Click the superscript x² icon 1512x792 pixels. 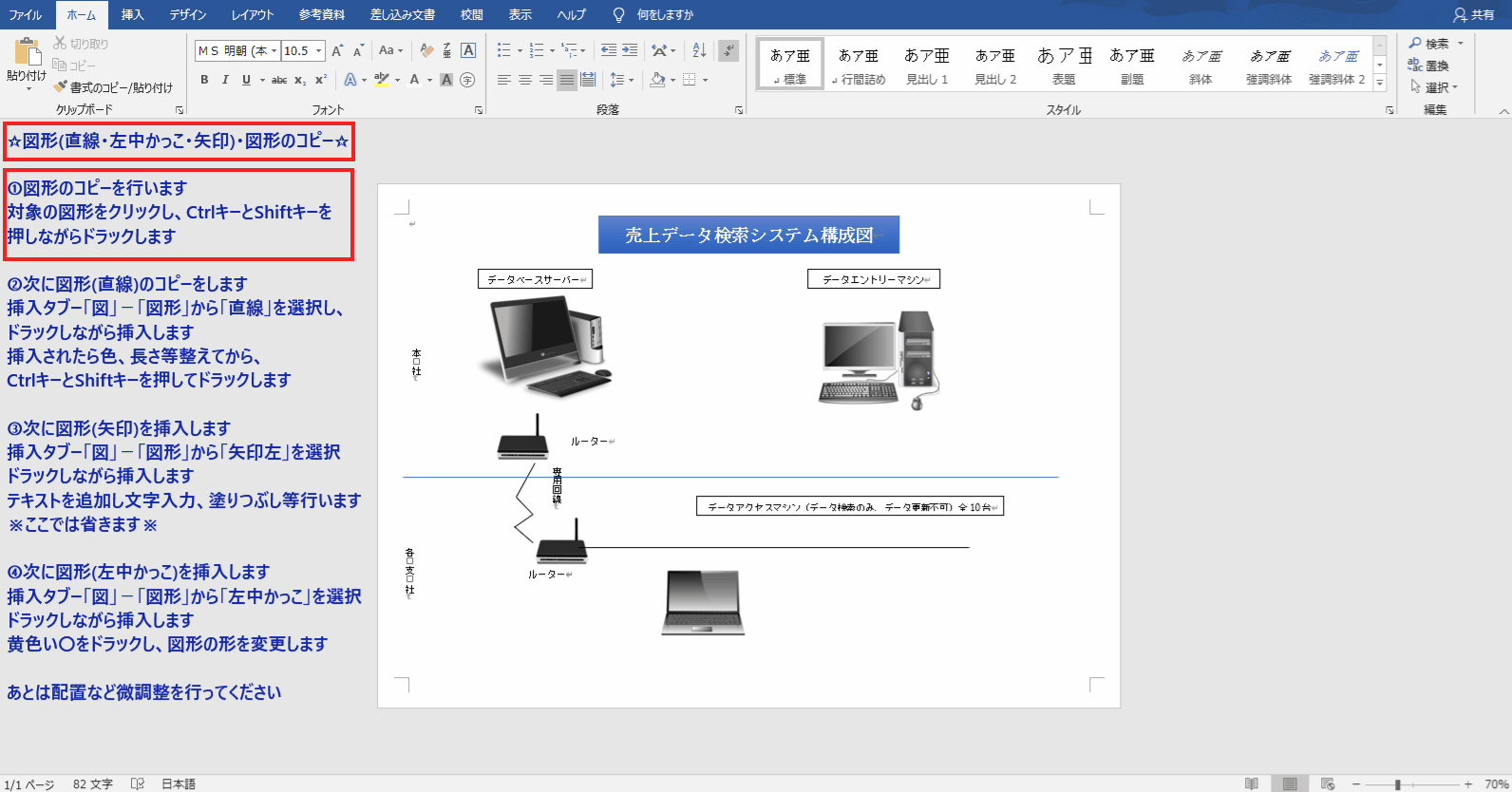(x=321, y=80)
